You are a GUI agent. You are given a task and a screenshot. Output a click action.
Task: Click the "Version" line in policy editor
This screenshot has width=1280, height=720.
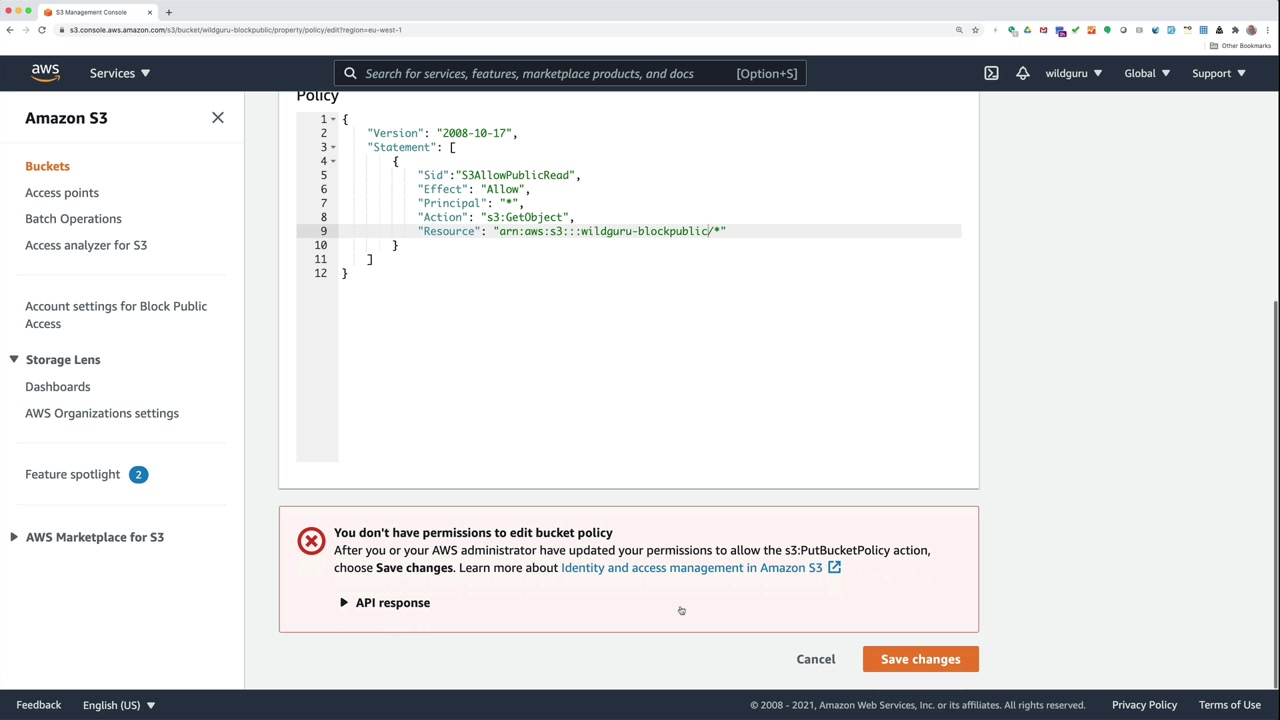pos(442,133)
